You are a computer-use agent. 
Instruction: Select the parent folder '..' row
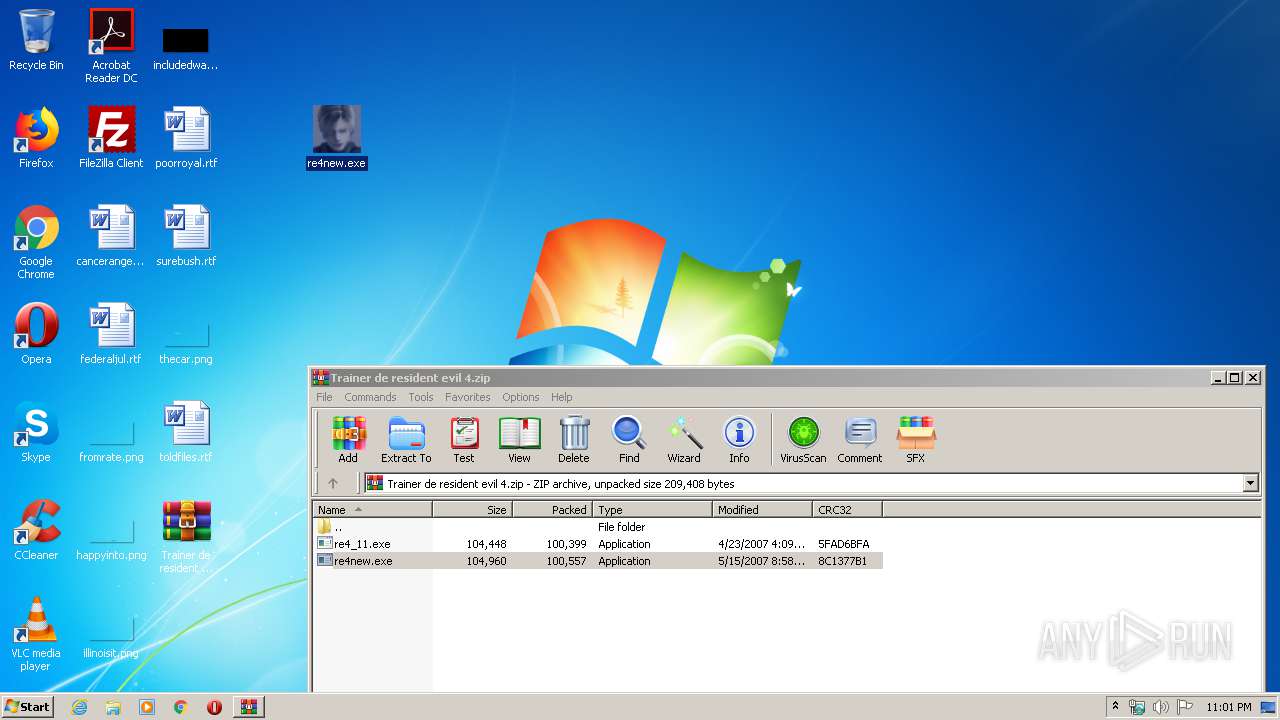(x=598, y=527)
